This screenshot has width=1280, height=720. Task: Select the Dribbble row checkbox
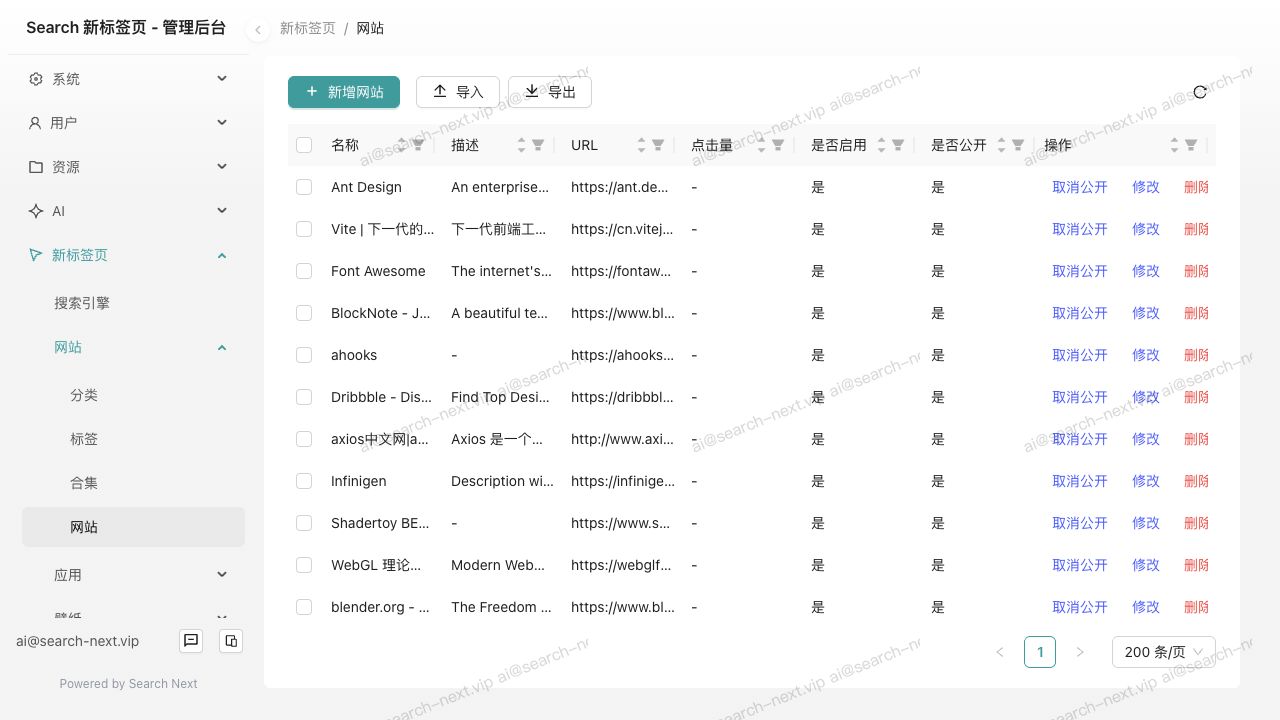[304, 397]
